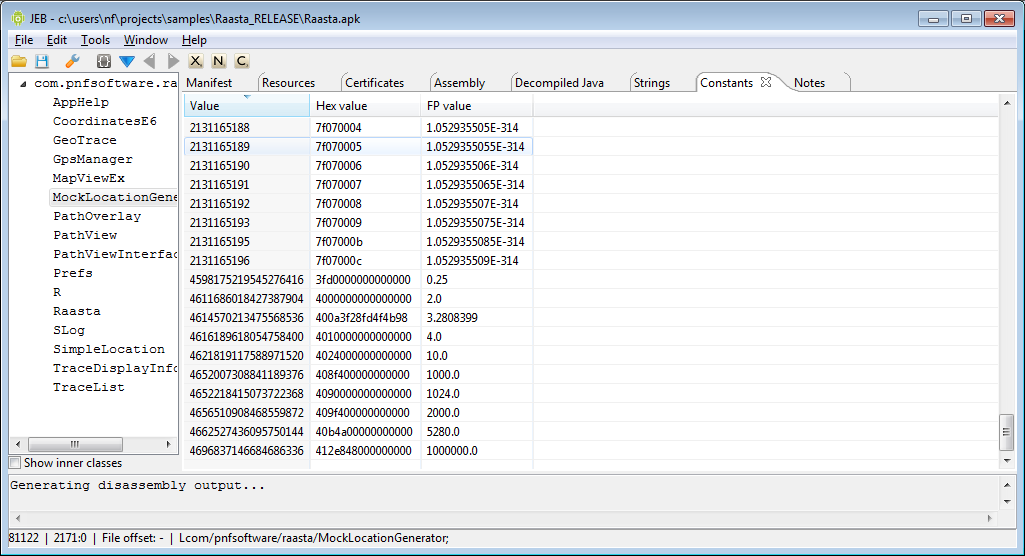Image resolution: width=1025 pixels, height=556 pixels.
Task: Open the Tools menu
Action: (x=95, y=40)
